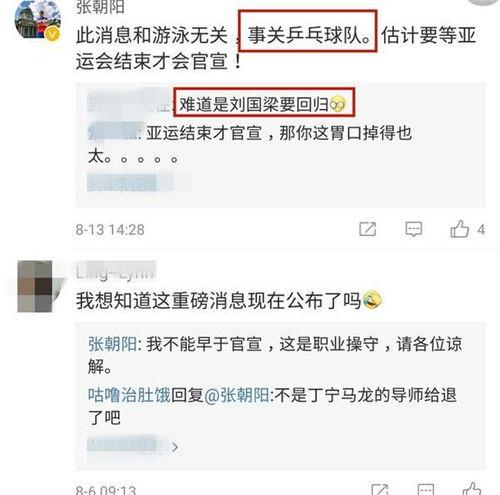Repost second comment using share icon

380,489
